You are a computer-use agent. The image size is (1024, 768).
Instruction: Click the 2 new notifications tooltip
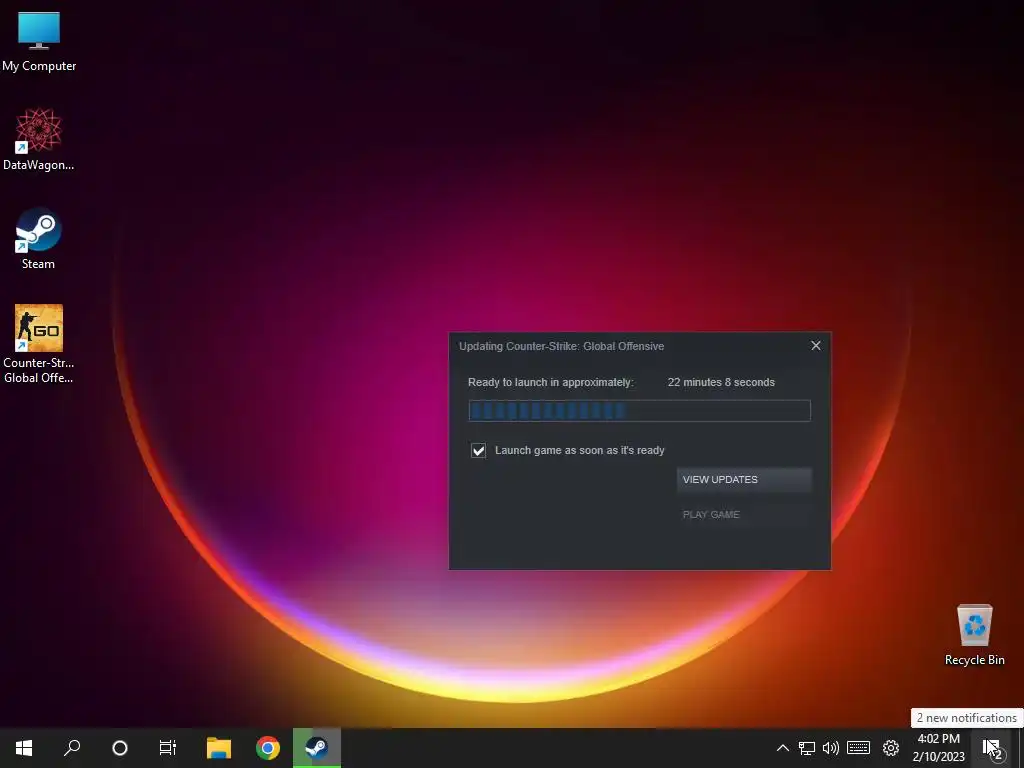(967, 718)
